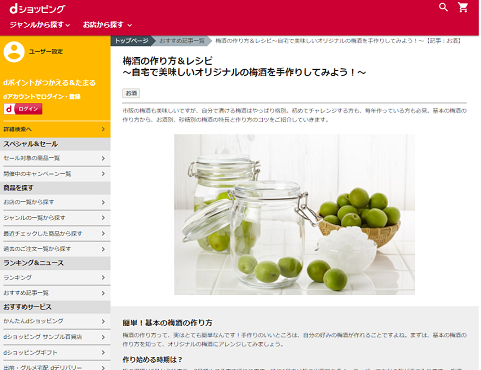The width and height of the screenshot is (481, 370).
Task: Click chevron beside ランキング item
Action: point(103,277)
